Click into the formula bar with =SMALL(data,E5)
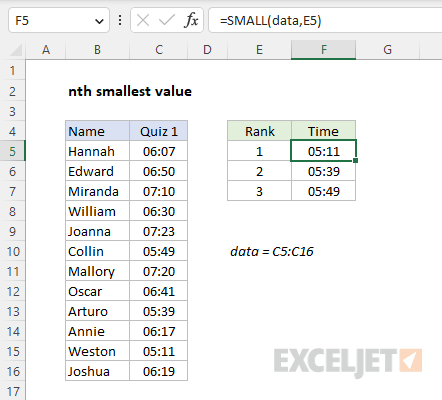The image size is (442, 400). click(325, 21)
